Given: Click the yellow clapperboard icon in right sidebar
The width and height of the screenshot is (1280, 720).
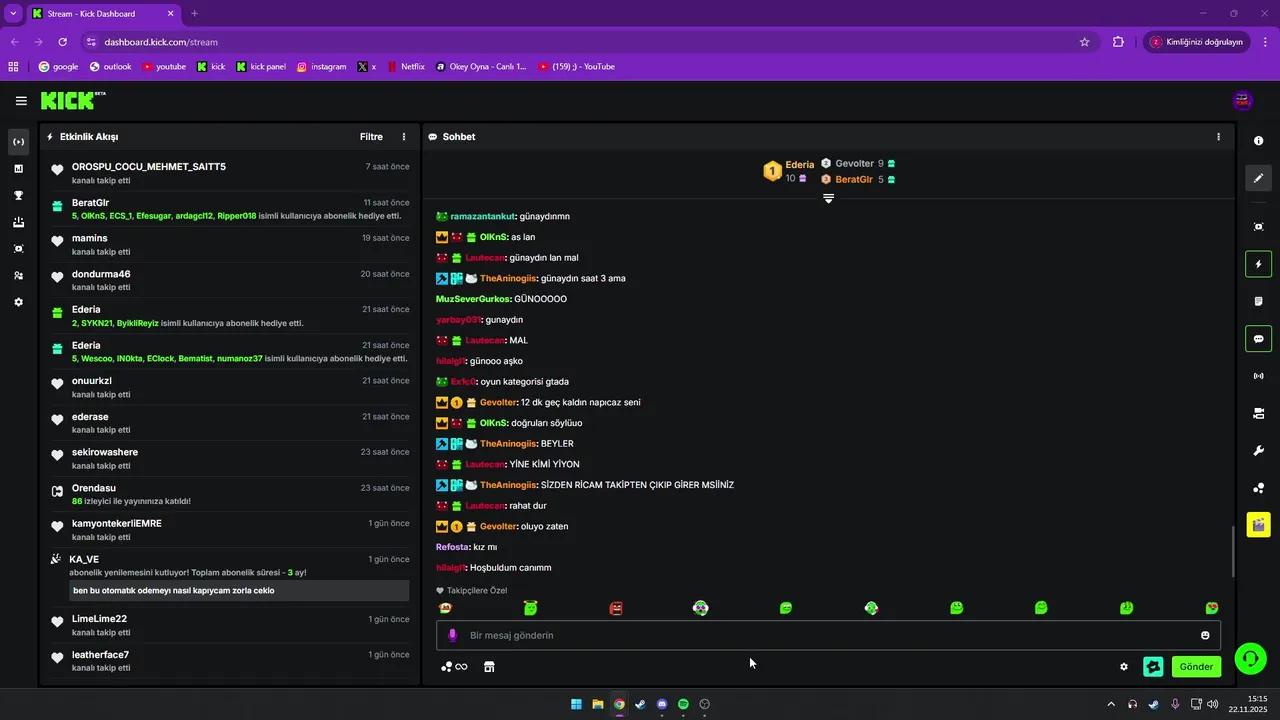Looking at the screenshot, I should pyautogui.click(x=1258, y=524).
